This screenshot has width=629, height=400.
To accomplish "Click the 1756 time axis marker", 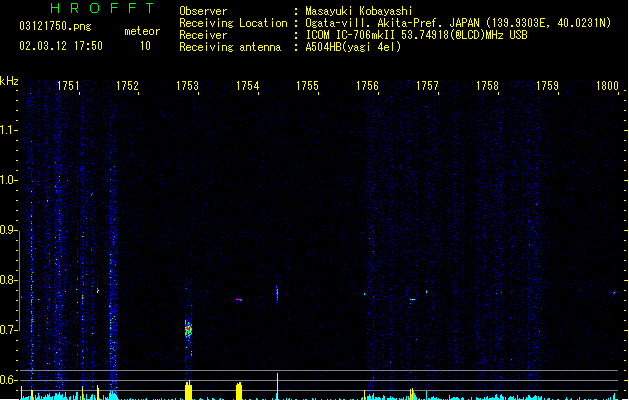I will (367, 86).
